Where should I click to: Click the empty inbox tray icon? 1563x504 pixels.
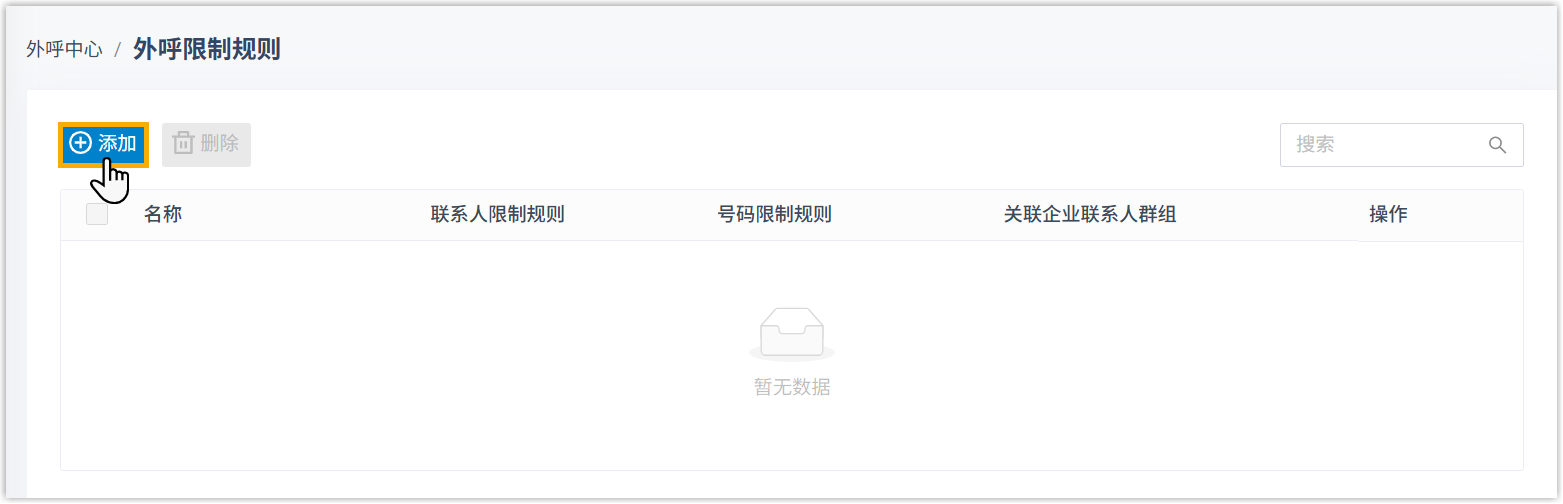pos(791,334)
